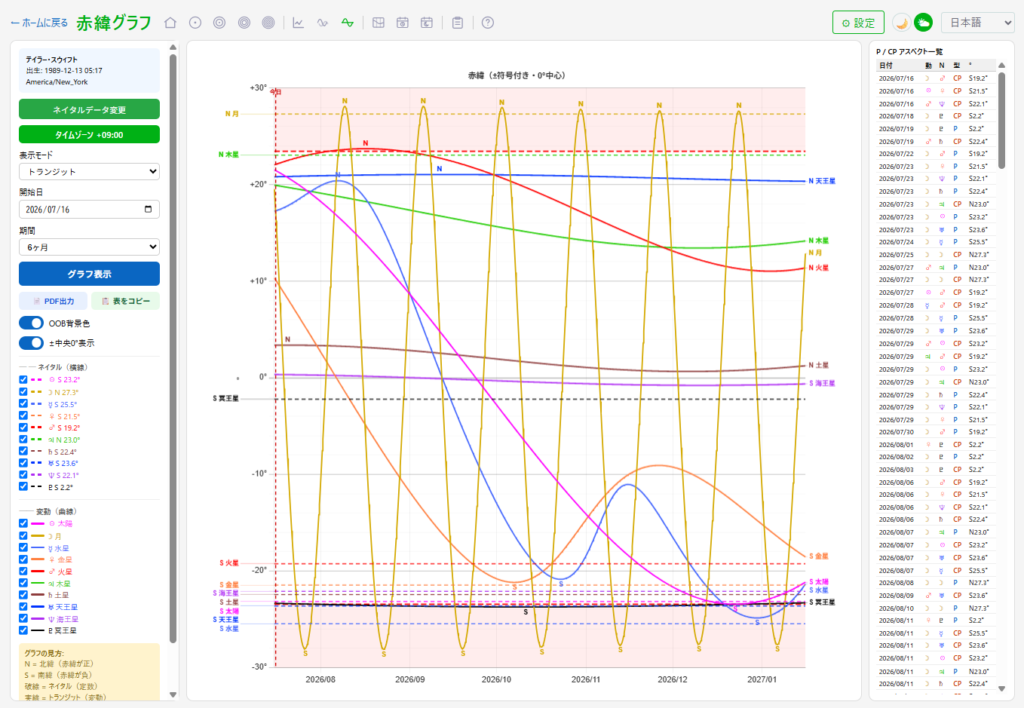The image size is (1024, 708).
Task: Open the clipboard icon in toolbar
Action: (458, 23)
